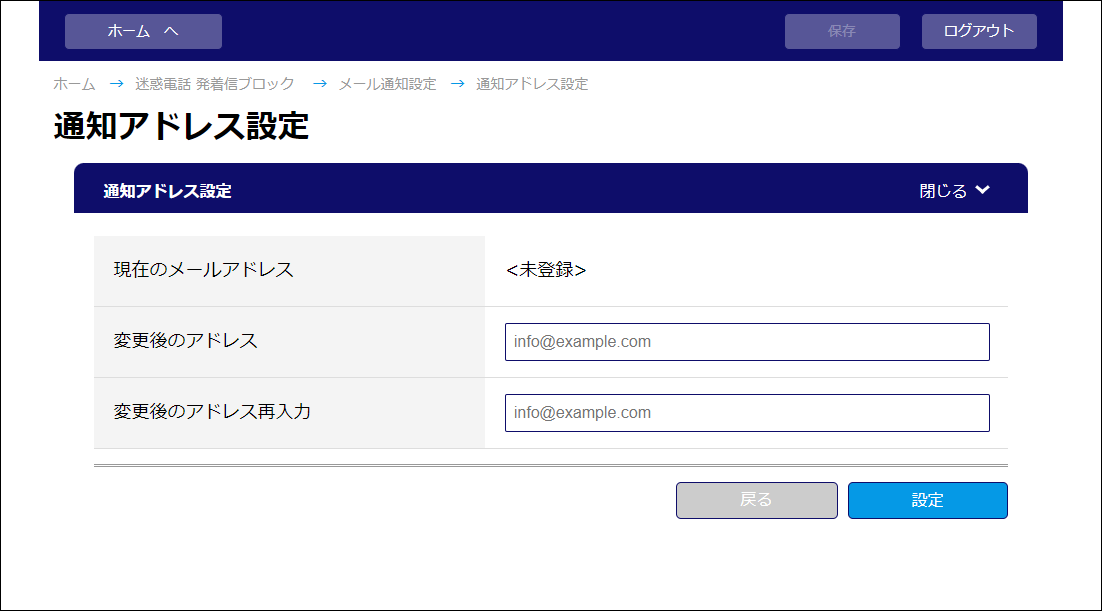Screen dimensions: 1102x611
Task: Click the 現在のメールアドレス row label
Action: [203, 270]
